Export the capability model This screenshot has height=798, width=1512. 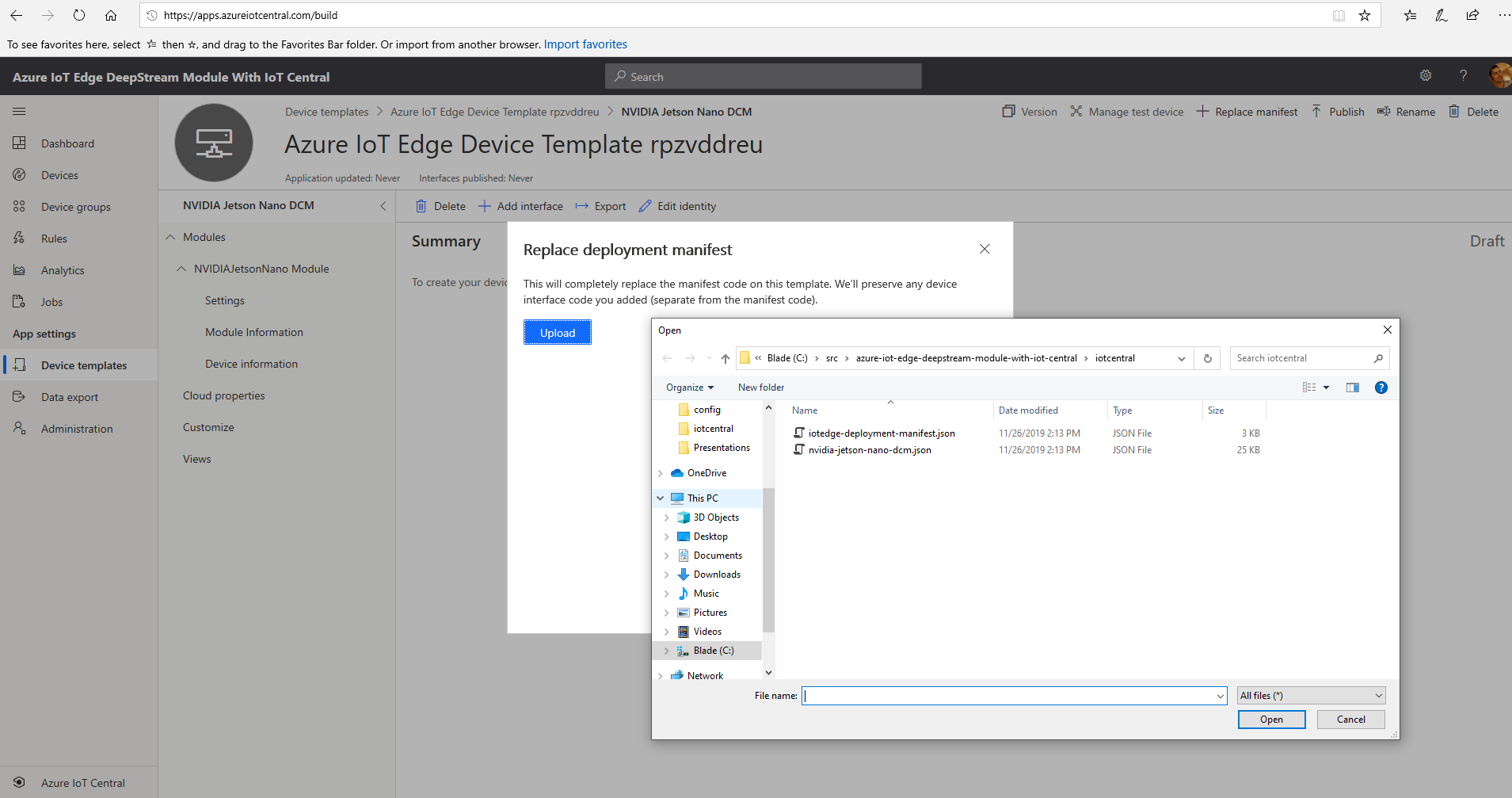point(600,206)
